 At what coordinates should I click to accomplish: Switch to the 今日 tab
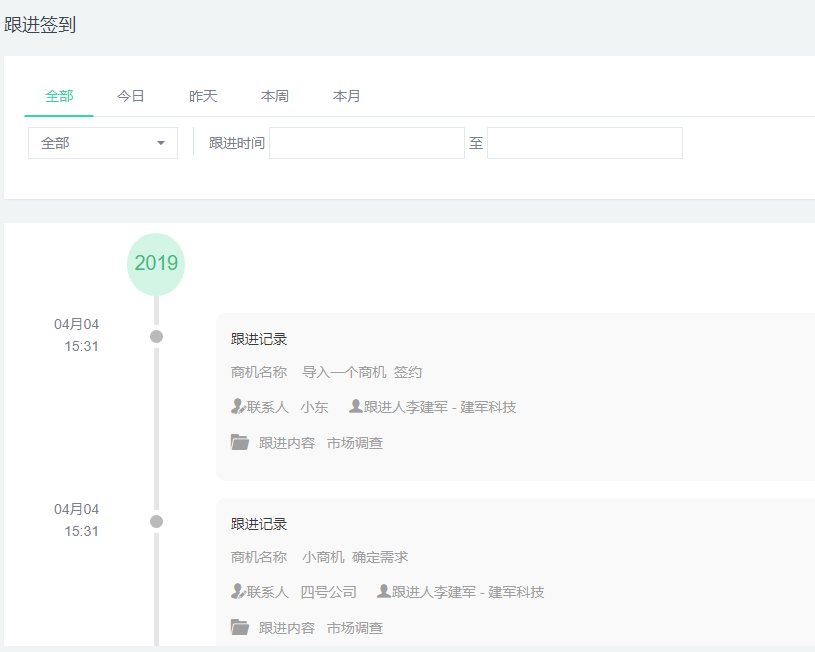(x=131, y=96)
